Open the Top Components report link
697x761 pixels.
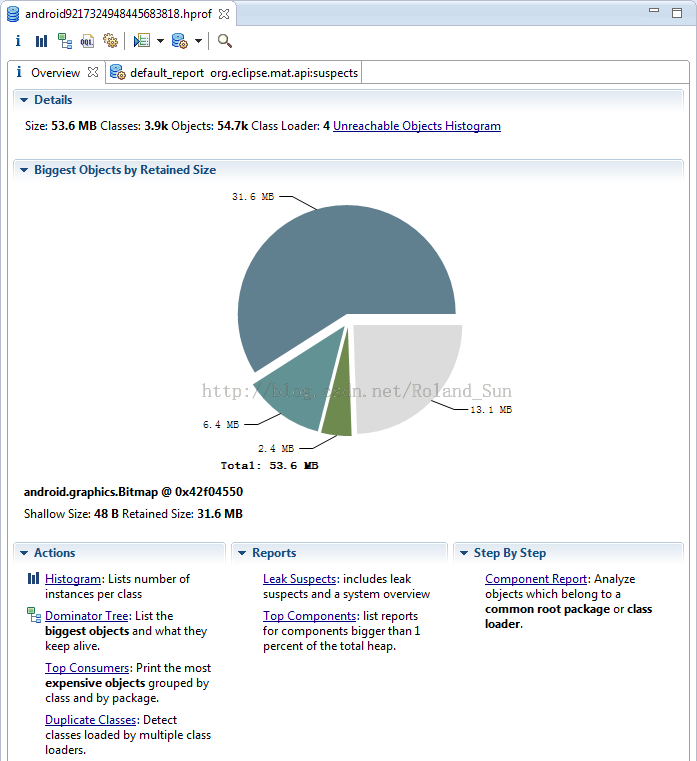click(x=310, y=616)
